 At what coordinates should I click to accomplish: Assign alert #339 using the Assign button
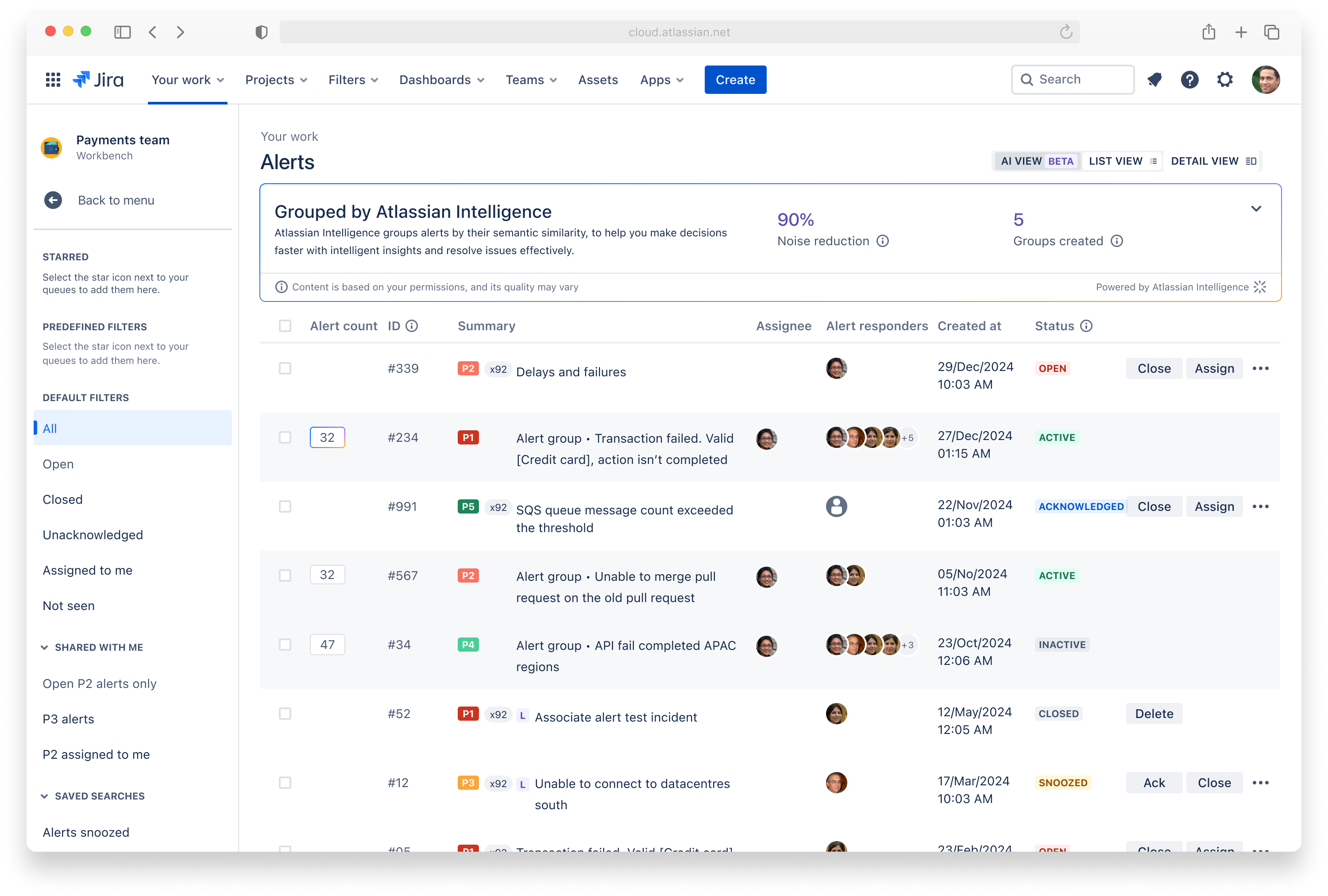pos(1214,368)
